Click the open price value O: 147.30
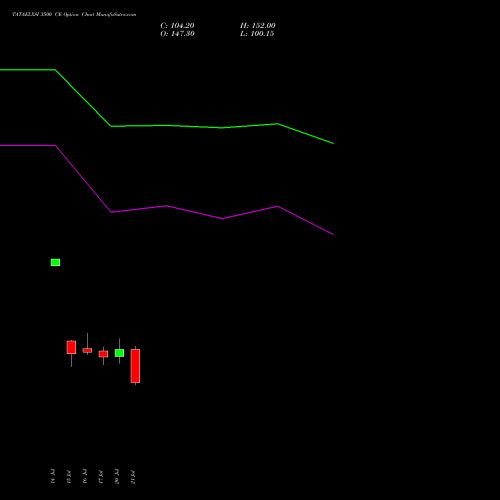This screenshot has height=500, width=500. click(177, 34)
